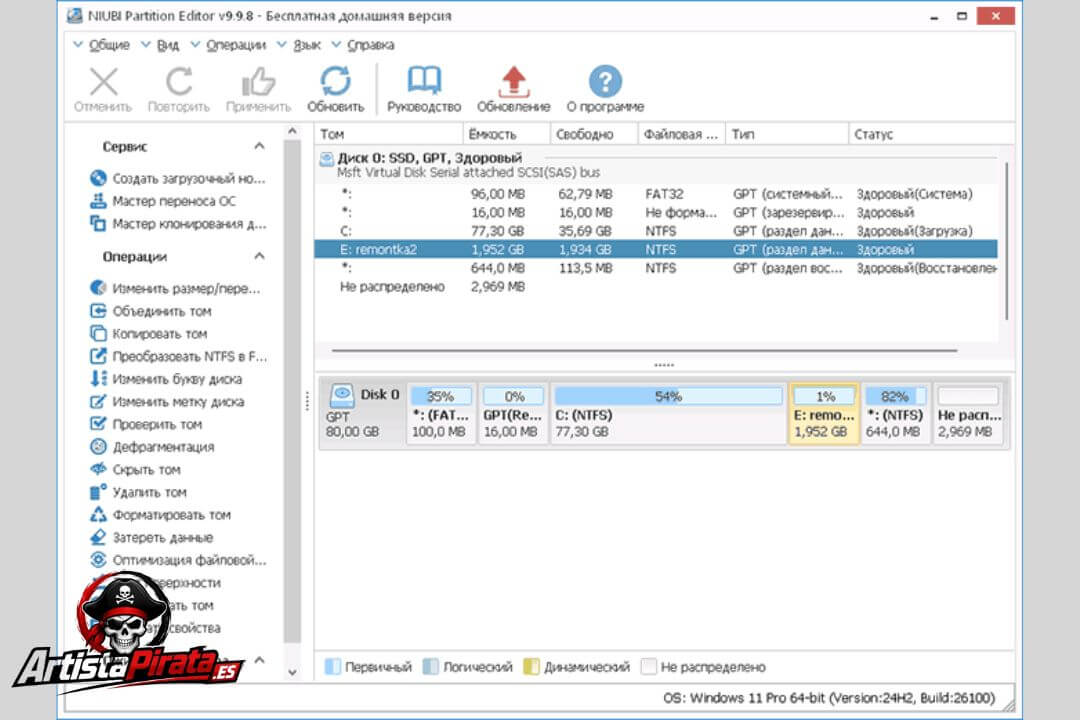Select the 96,00 MB FAT32 volume row

[656, 194]
